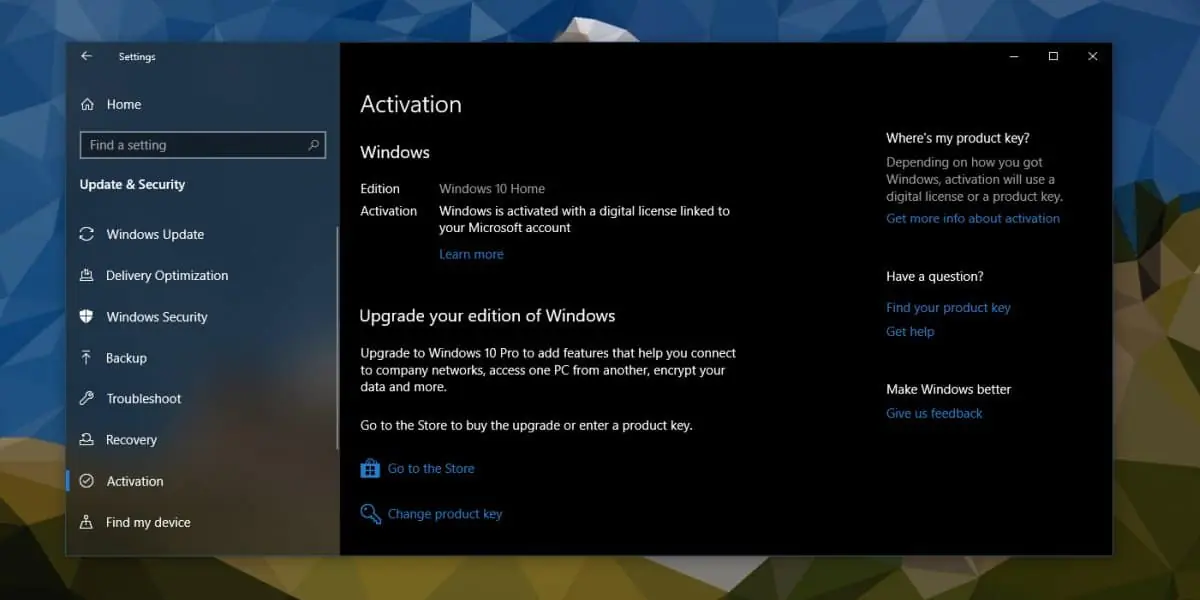This screenshot has width=1200, height=600.
Task: Click the Store bag icon
Action: tap(370, 468)
